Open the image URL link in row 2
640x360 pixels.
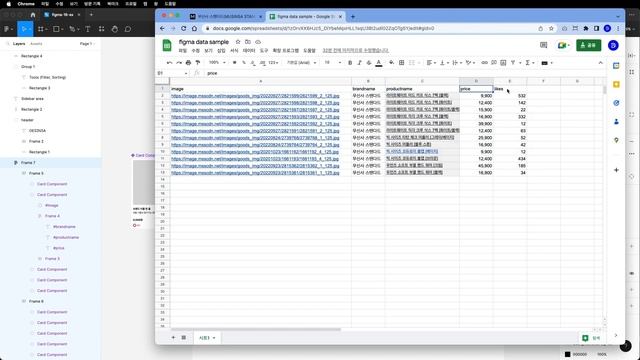255,96
